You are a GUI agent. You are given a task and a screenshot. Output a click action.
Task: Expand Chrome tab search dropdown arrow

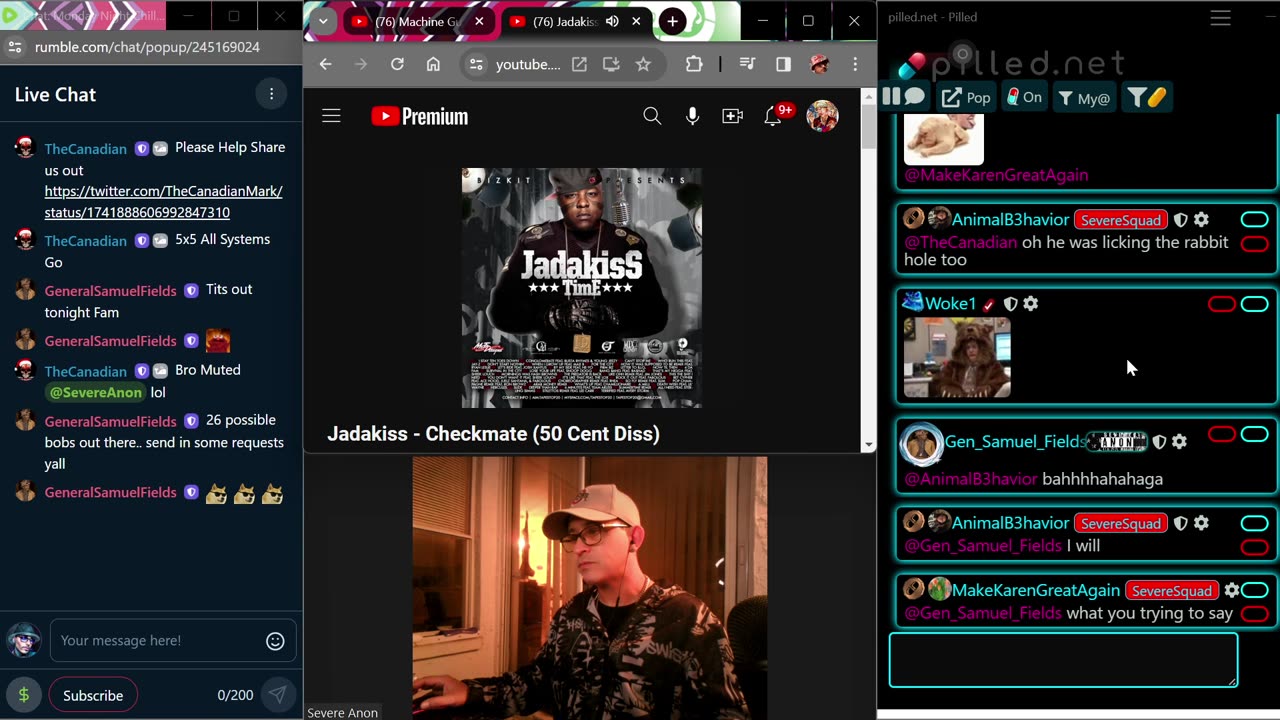323,21
